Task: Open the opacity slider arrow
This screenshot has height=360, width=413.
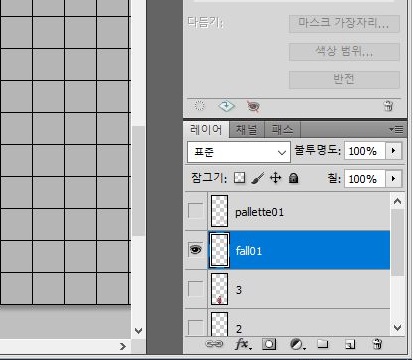Action: (394, 151)
